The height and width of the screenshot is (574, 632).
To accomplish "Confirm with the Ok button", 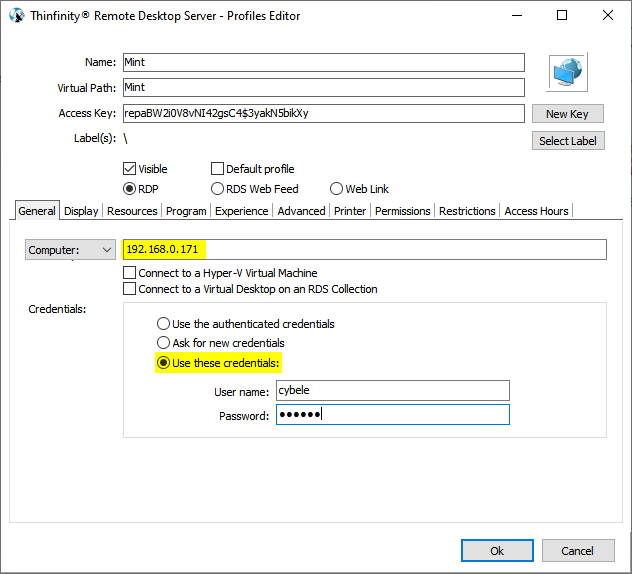I will 497,551.
